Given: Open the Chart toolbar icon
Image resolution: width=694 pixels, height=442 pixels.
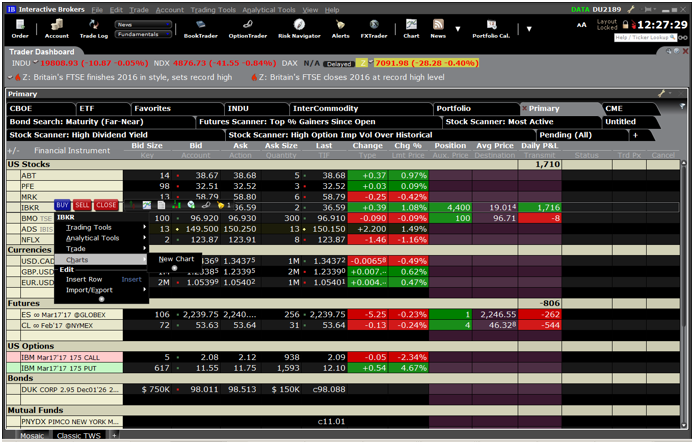Looking at the screenshot, I should click(411, 29).
